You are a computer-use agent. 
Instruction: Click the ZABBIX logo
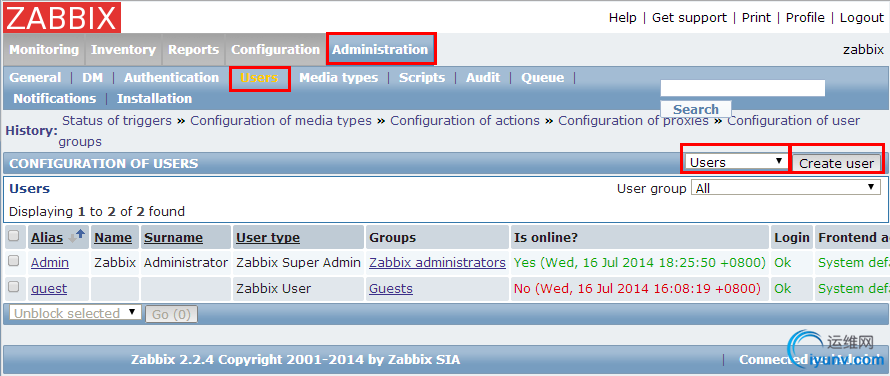coord(62,18)
